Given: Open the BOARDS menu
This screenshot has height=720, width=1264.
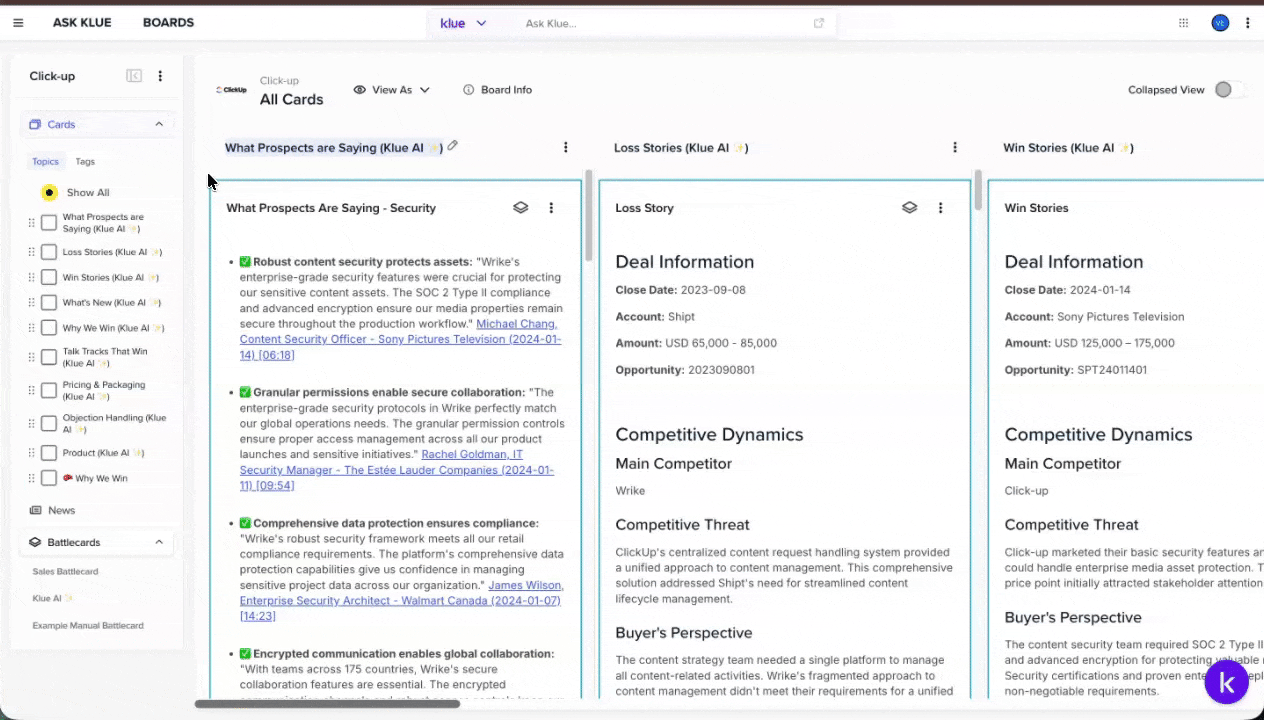Looking at the screenshot, I should tap(168, 22).
